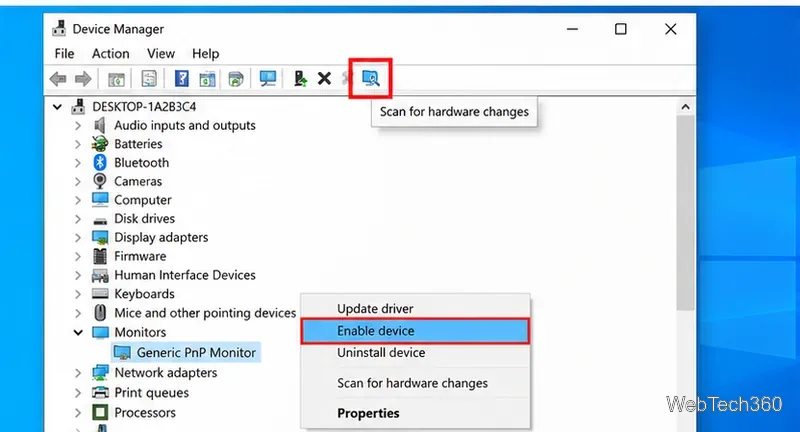Toggle the show/hide console tree toolbar icon
The height and width of the screenshot is (432, 800).
(116, 79)
